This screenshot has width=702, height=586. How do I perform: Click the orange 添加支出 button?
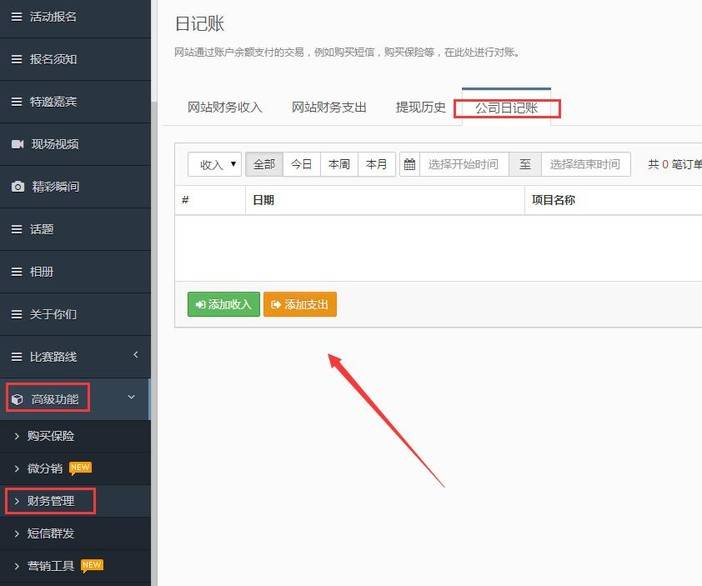pos(300,305)
